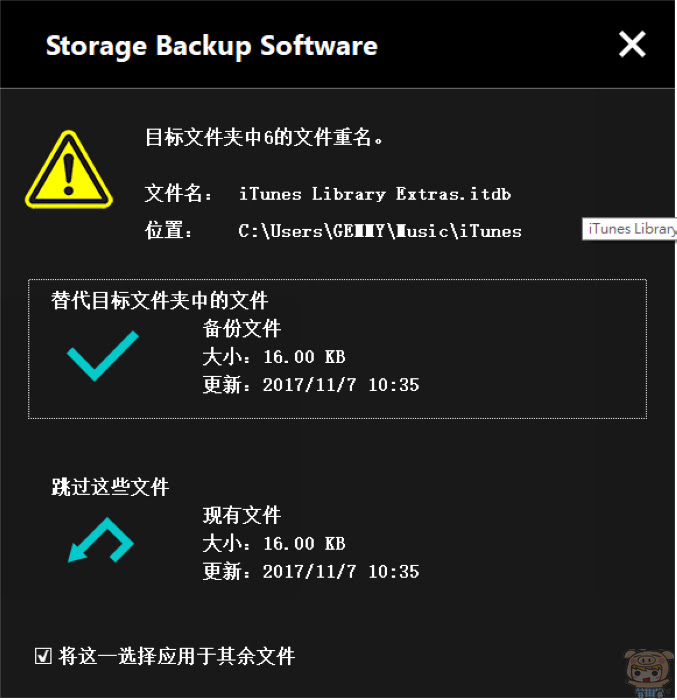Click the teal skip arrow icon
Viewport: 677px width, 700px height.
[100, 540]
